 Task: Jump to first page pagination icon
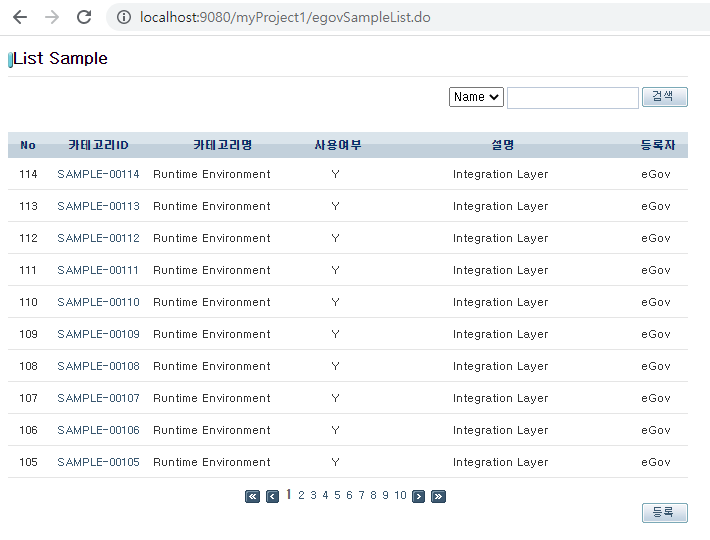[x=252, y=497]
